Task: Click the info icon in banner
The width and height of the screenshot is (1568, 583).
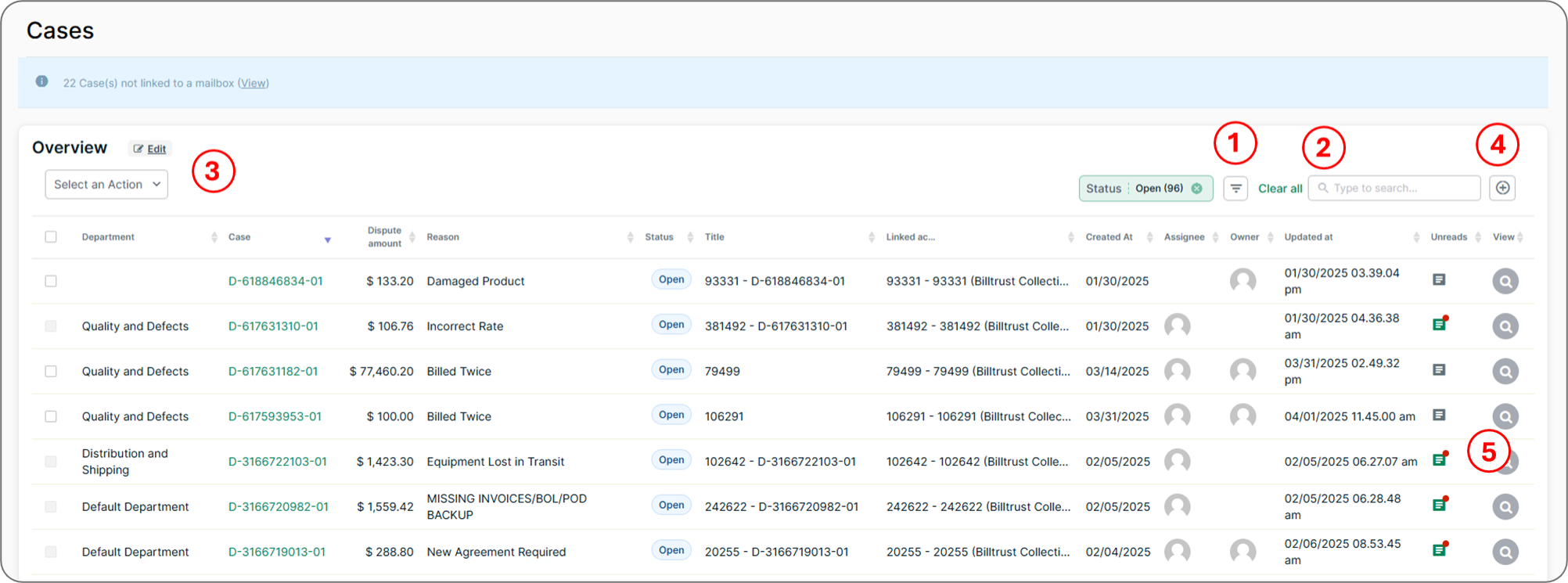Action: 42,81
